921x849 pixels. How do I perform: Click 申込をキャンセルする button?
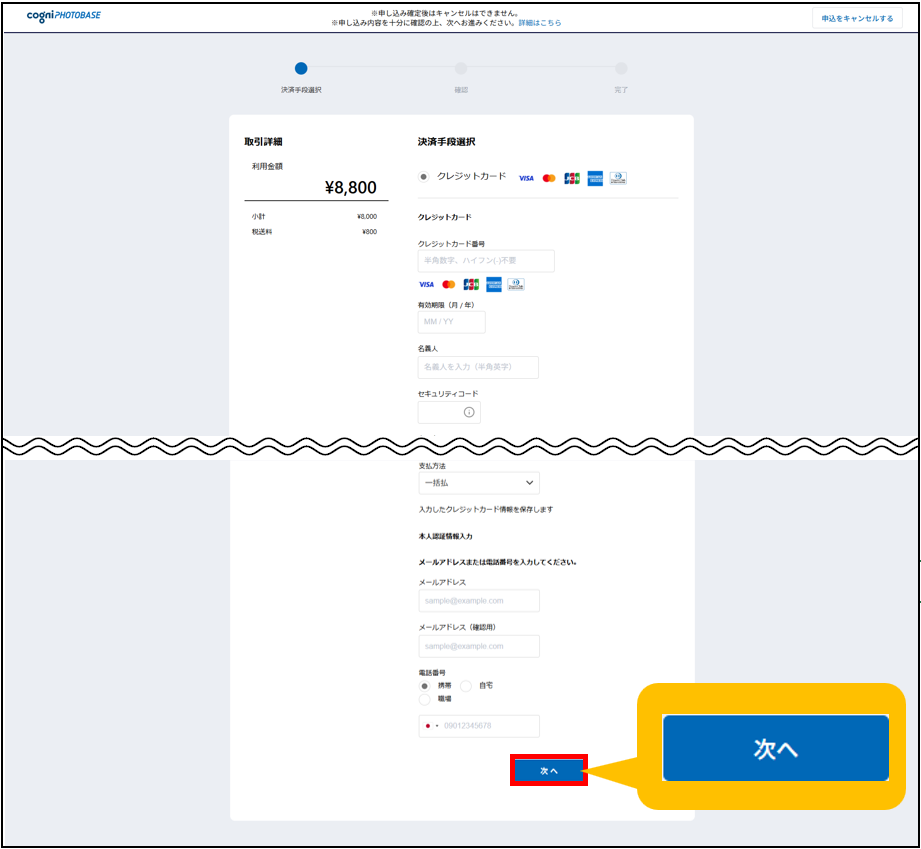click(x=857, y=18)
